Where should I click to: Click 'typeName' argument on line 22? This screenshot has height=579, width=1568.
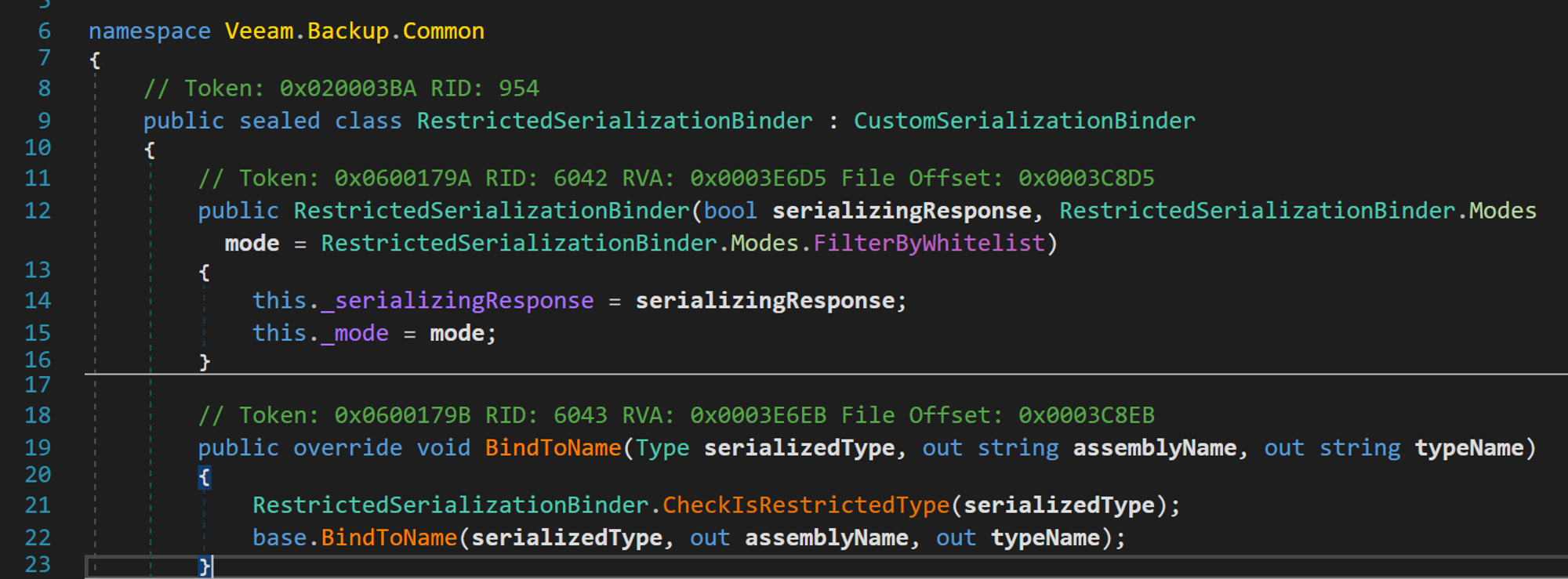[1045, 538]
